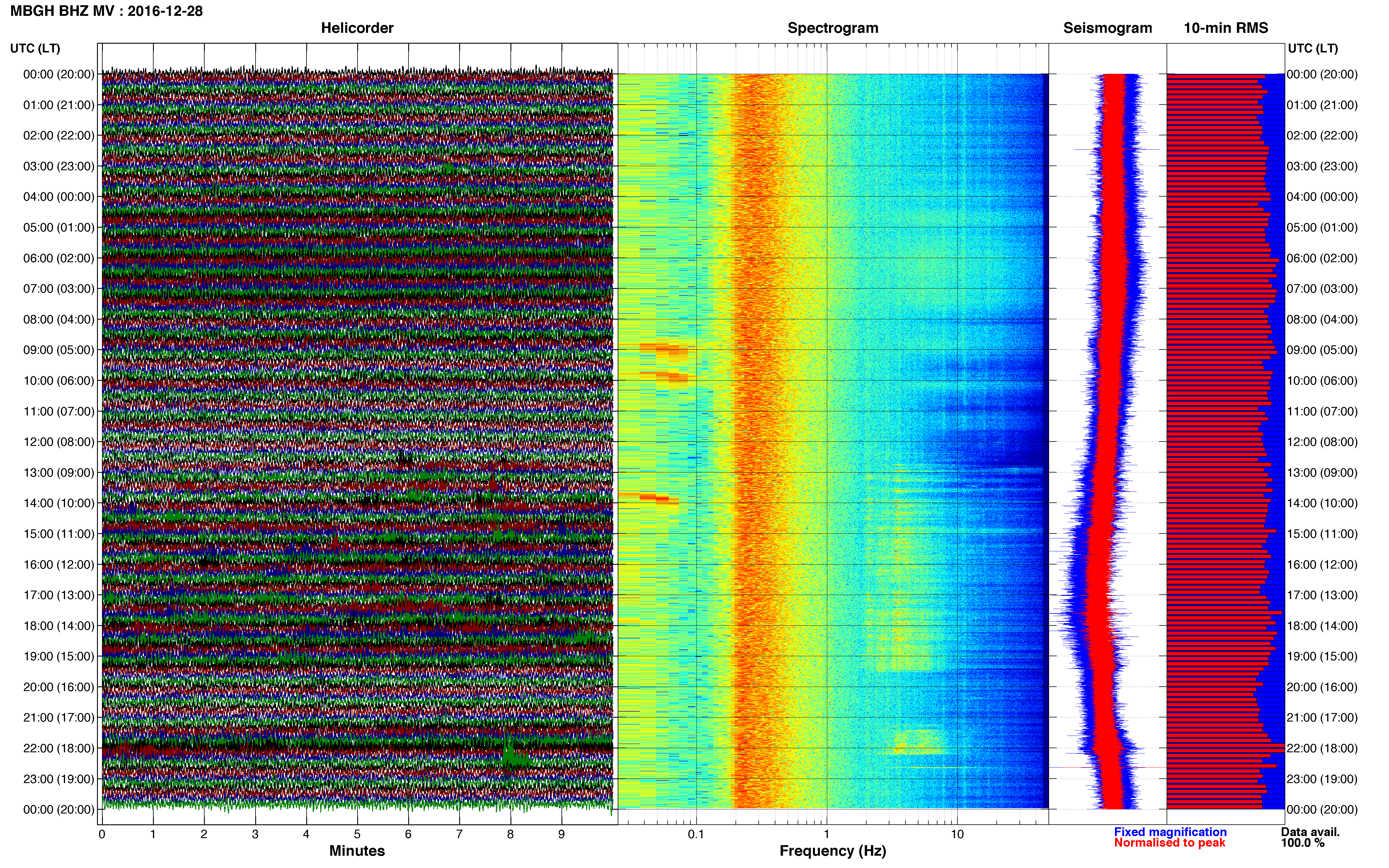Click the 'Data avail.' label
This screenshot has height=868, width=1389.
(x=1310, y=832)
